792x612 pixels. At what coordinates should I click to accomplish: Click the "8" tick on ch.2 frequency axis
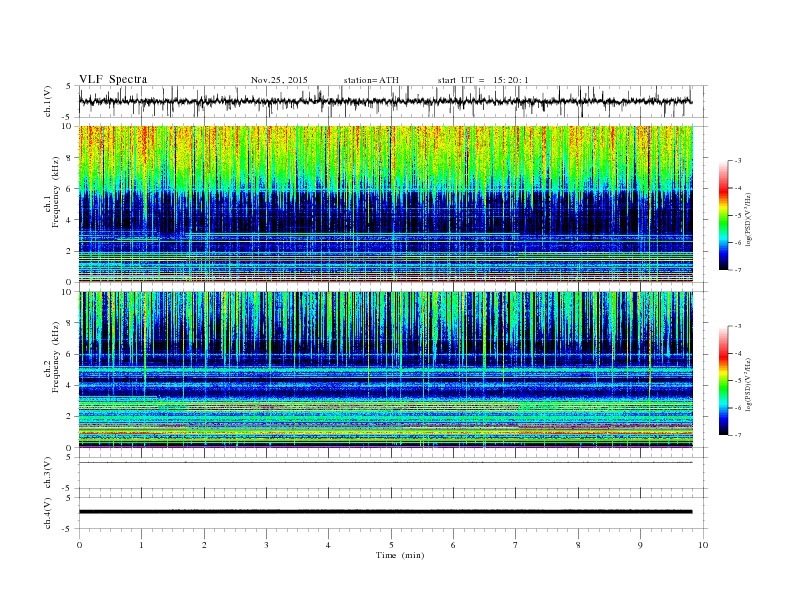tap(69, 323)
